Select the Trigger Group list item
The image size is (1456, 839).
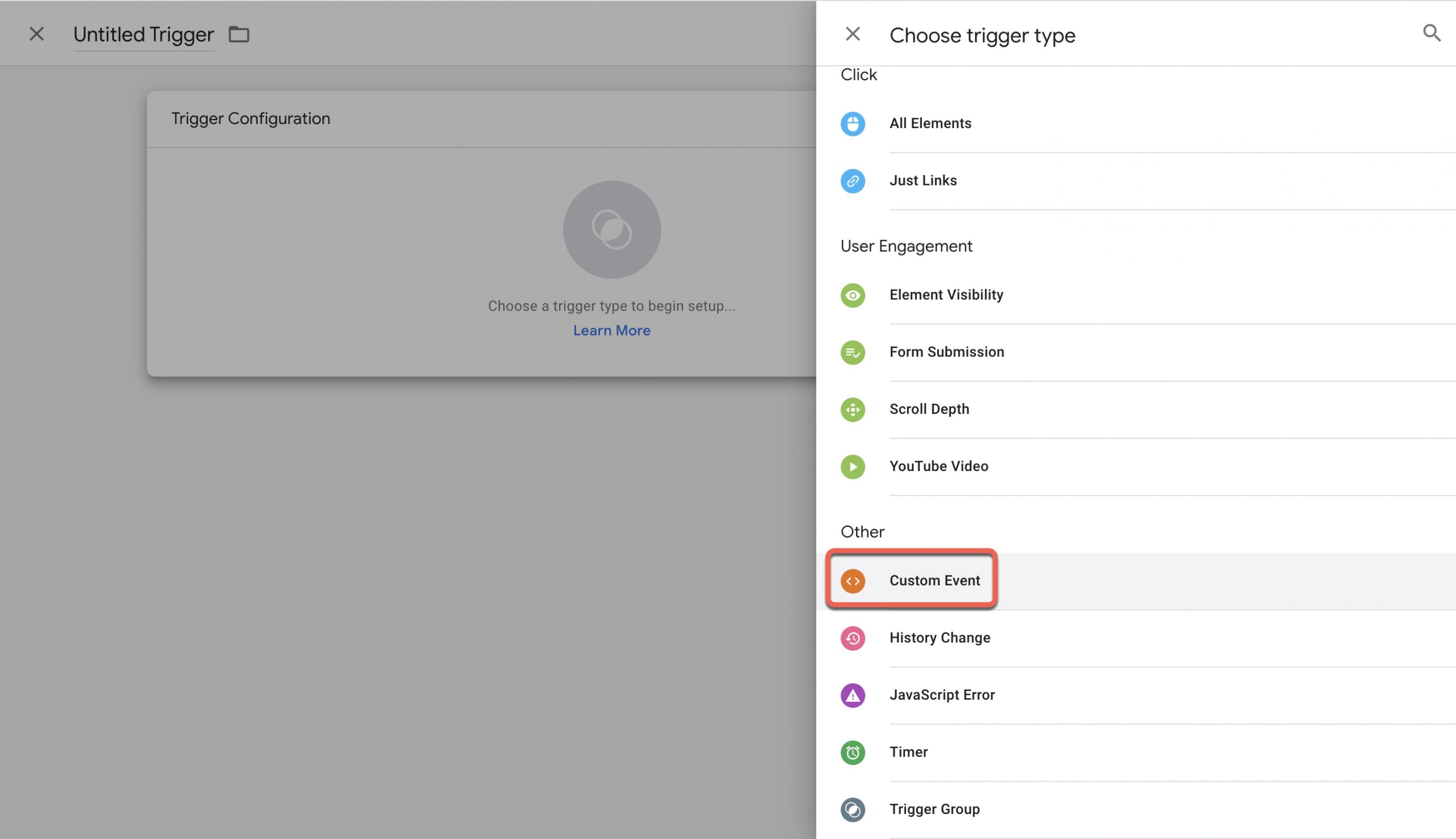(933, 808)
